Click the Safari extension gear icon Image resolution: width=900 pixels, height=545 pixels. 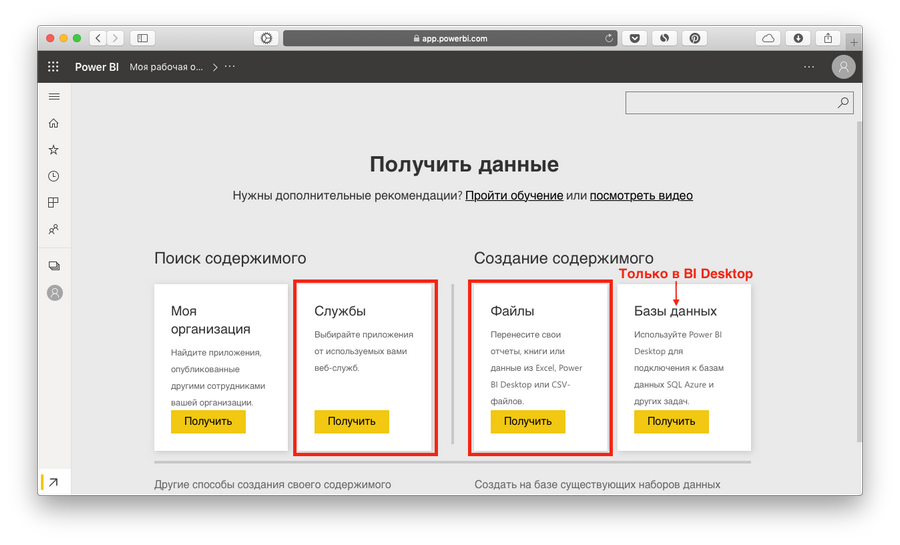[266, 38]
